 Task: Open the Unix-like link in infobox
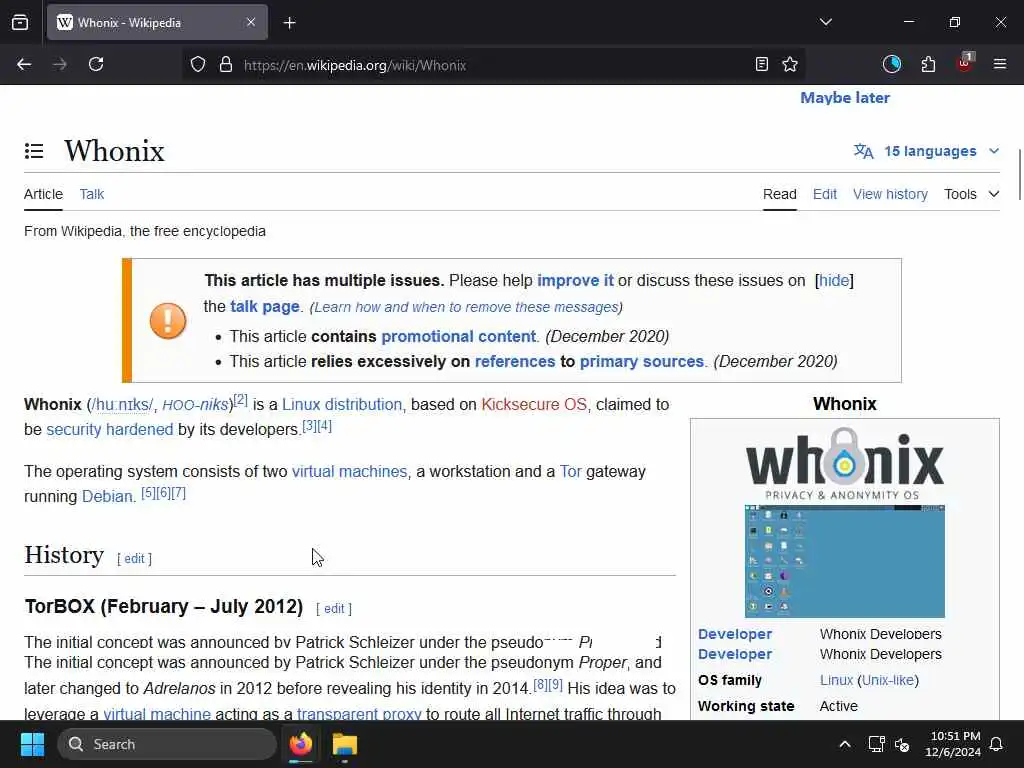click(x=888, y=680)
